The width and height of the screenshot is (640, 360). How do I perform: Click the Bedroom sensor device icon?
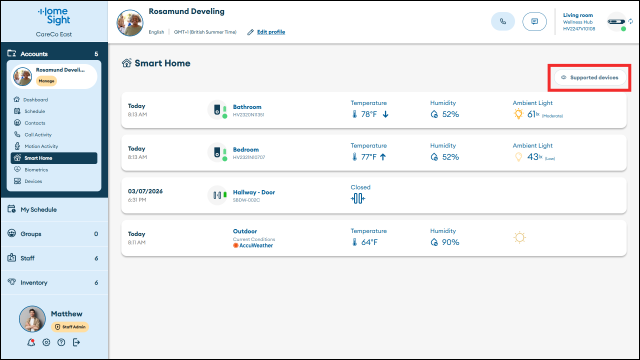click(x=218, y=153)
